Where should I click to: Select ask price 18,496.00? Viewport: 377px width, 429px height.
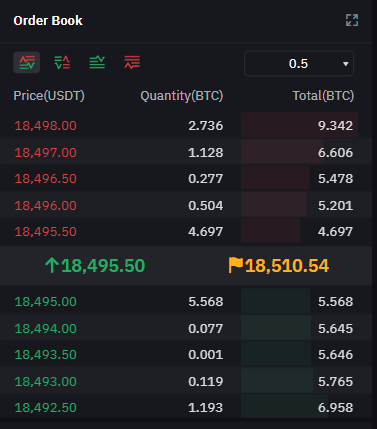coord(46,205)
